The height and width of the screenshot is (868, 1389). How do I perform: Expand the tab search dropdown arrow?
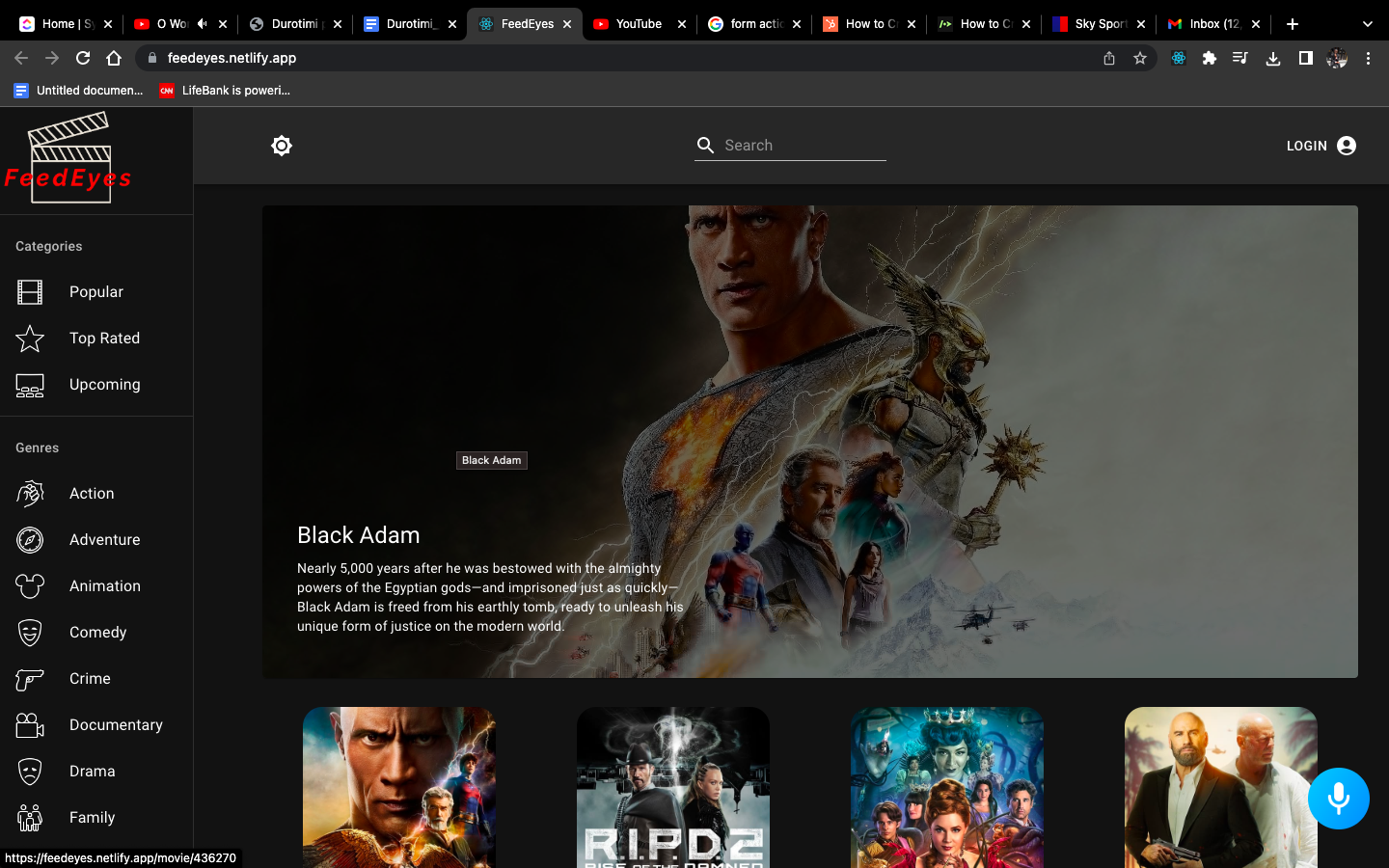point(1367,24)
